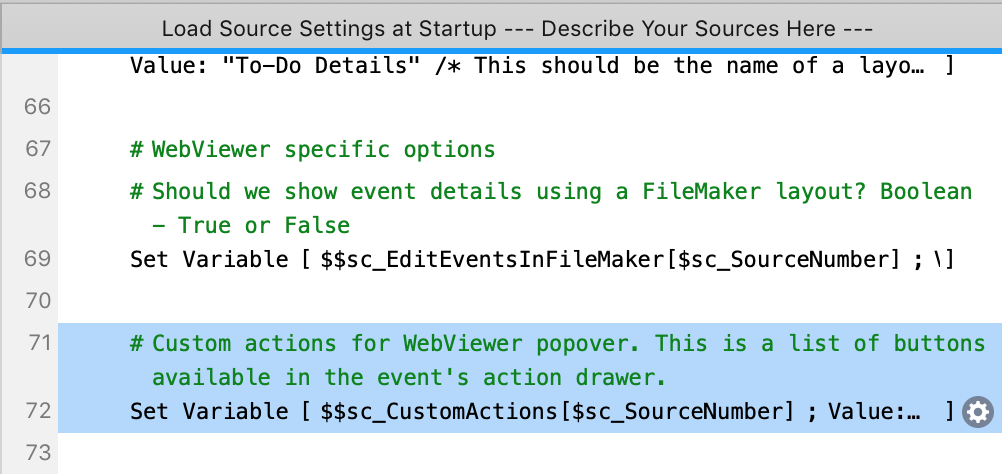
Task: Click line number 69 in the gutter
Action: 37,259
